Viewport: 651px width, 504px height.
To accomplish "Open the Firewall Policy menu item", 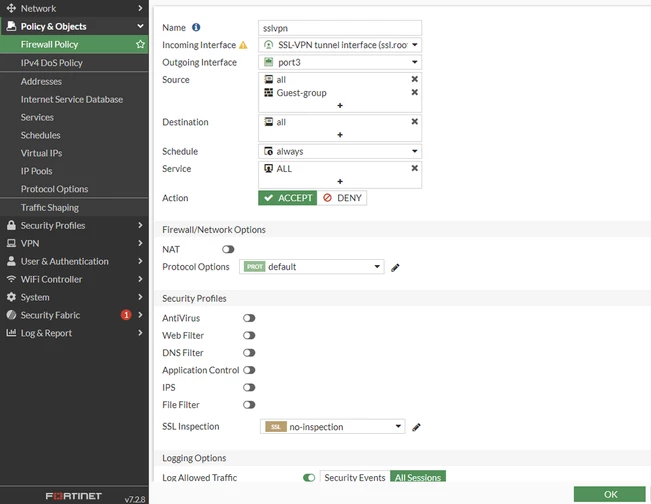I will pyautogui.click(x=74, y=44).
